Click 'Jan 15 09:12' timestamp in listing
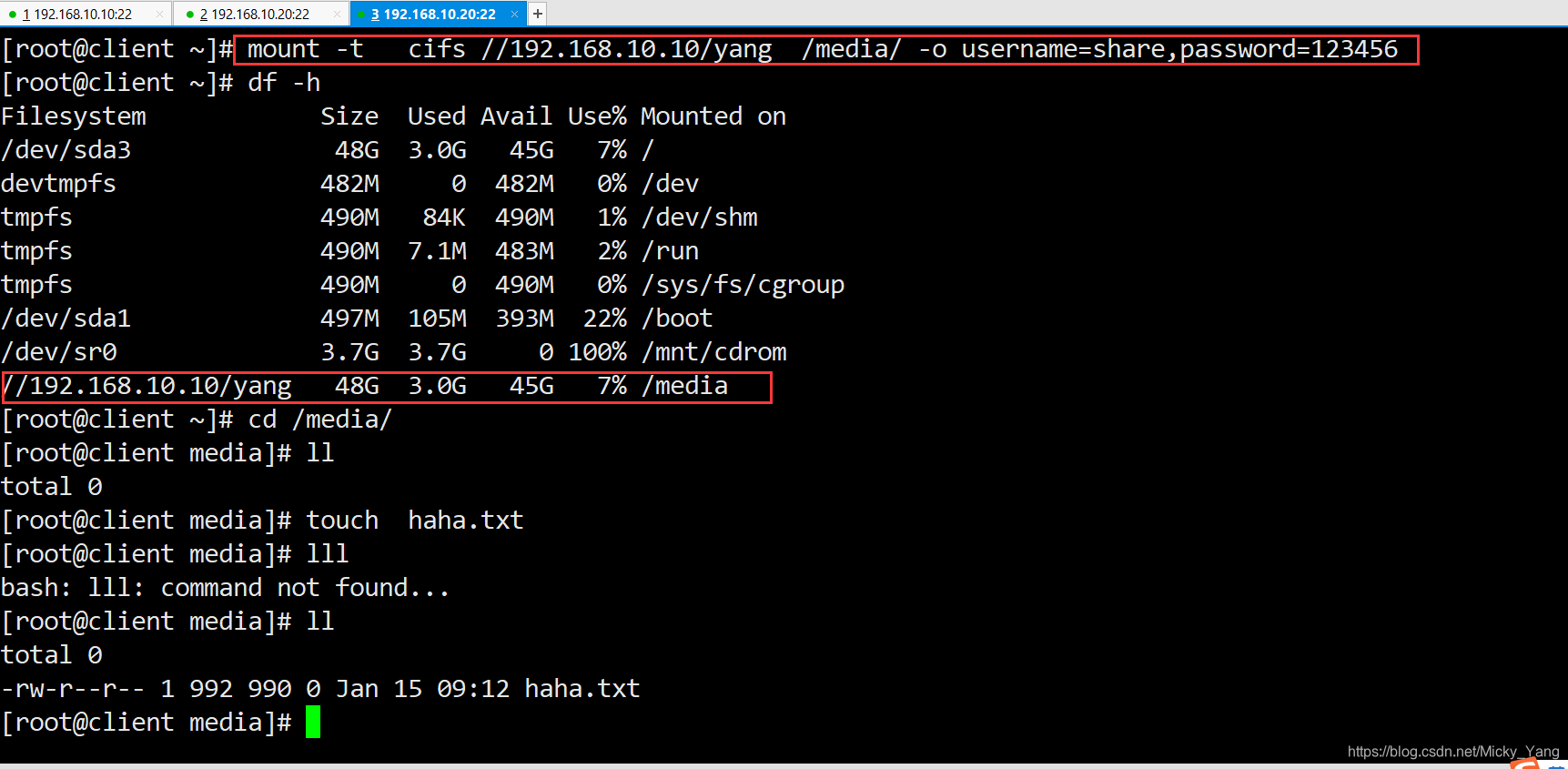Screen dimensions: 1568x769 pos(422,689)
